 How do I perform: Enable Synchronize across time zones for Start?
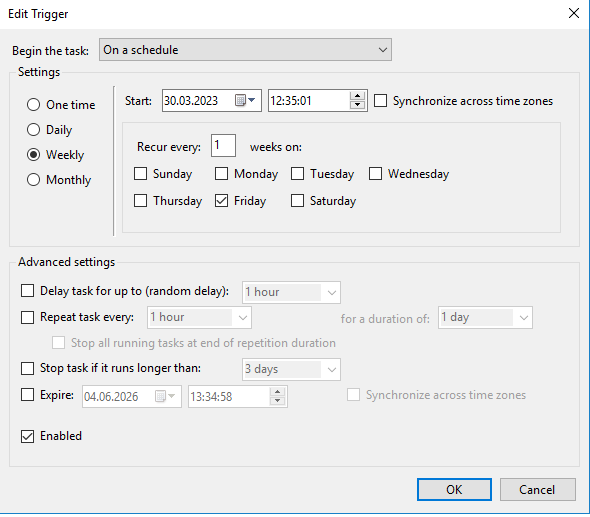(380, 101)
